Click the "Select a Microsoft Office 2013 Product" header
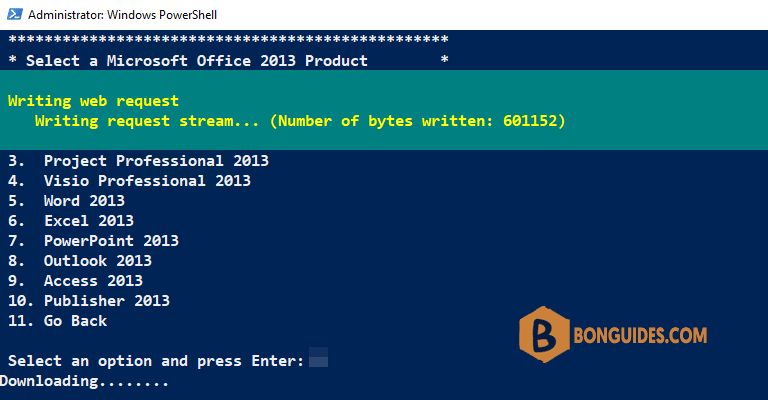The image size is (768, 400). tap(196, 61)
